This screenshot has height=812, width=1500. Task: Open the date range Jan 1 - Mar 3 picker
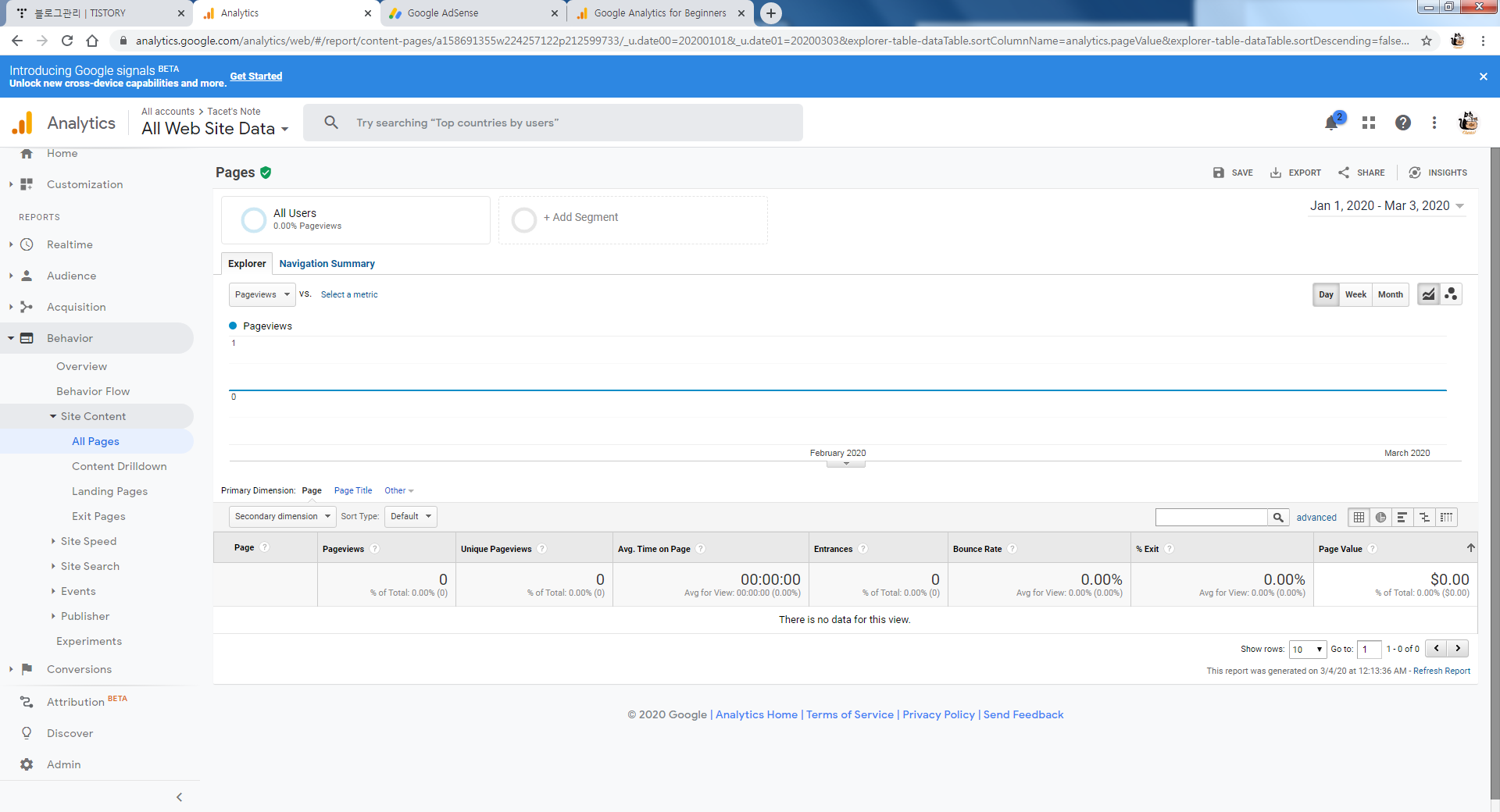tap(1387, 205)
